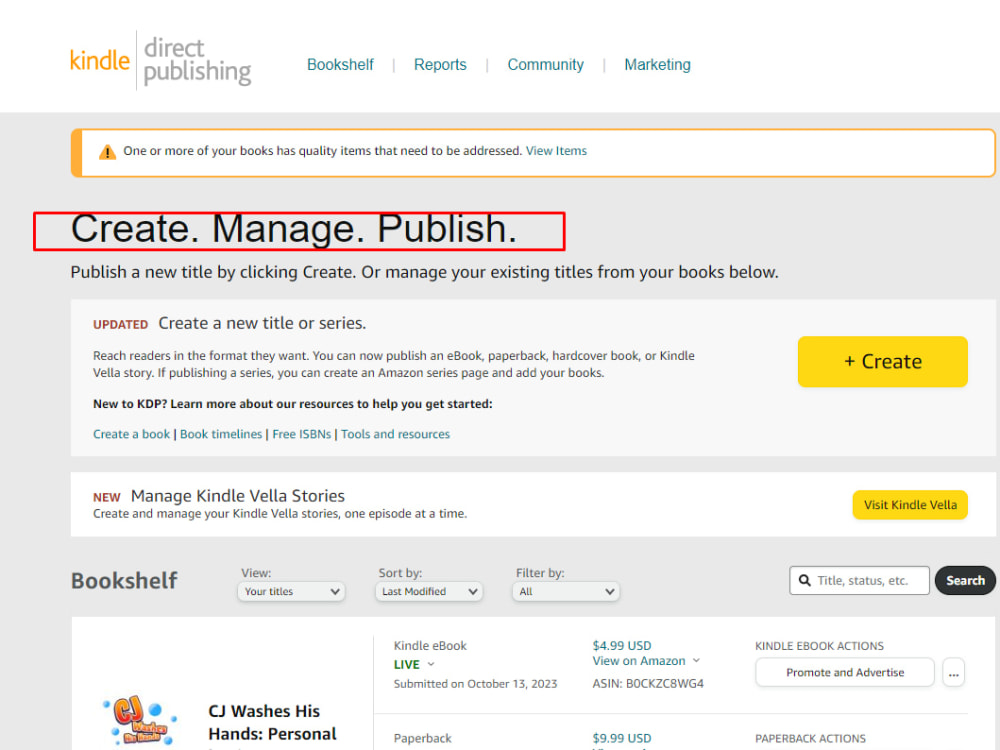Image resolution: width=1000 pixels, height=750 pixels.
Task: Open the Free ISBNs link
Action: pos(302,434)
